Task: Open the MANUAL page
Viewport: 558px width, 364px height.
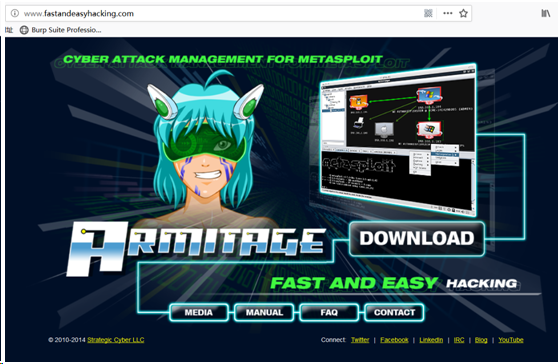Action: (264, 312)
